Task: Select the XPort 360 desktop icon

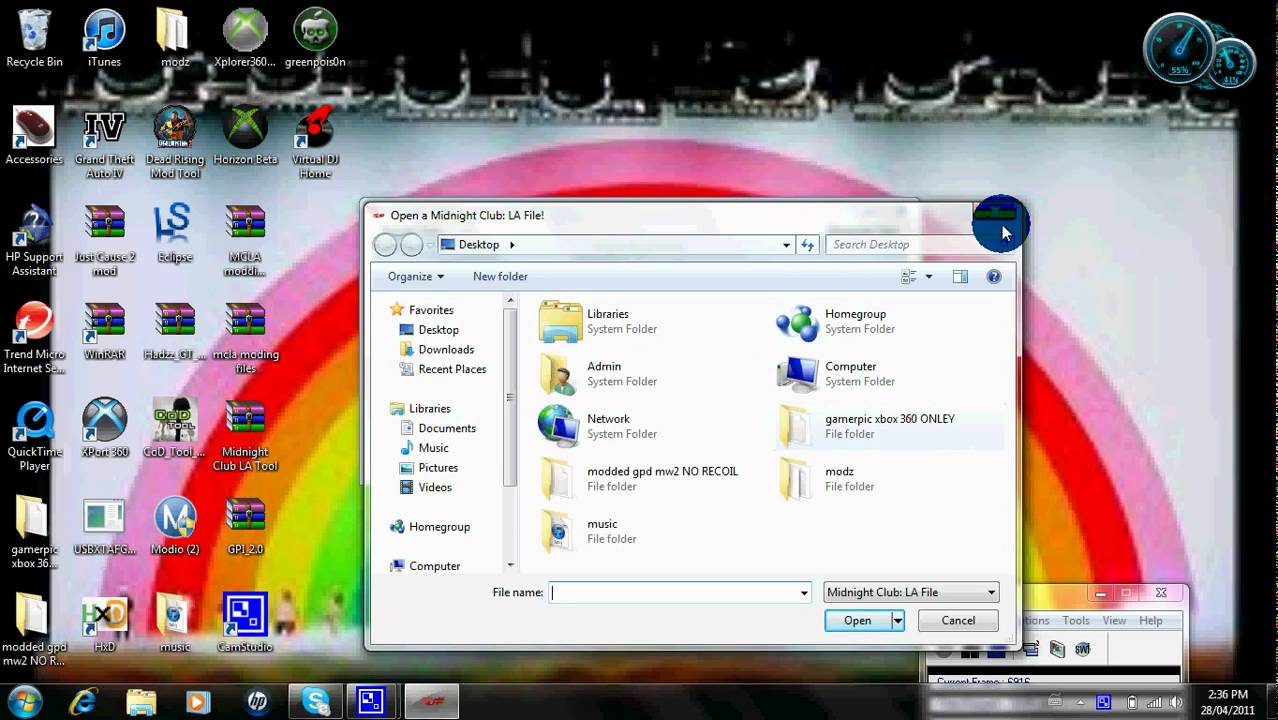Action: coord(104,429)
